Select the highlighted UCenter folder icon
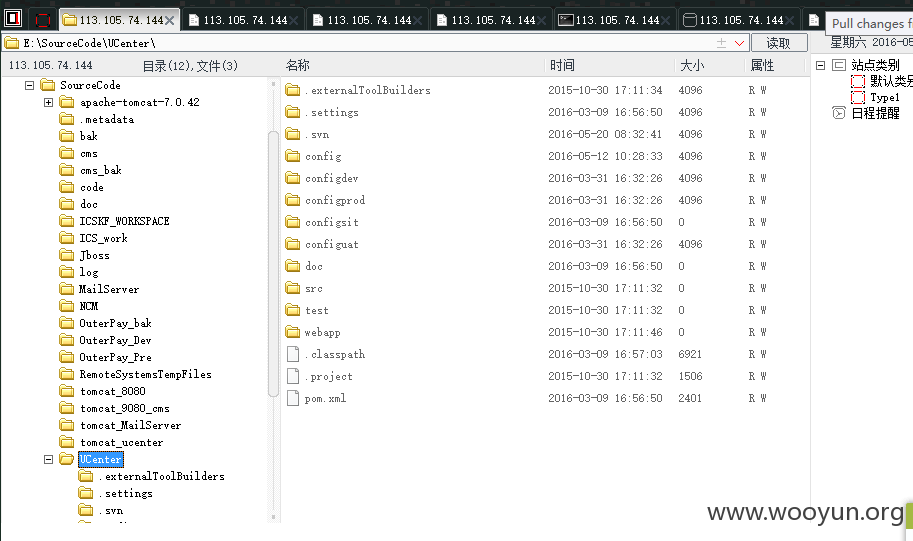This screenshot has height=541, width=913. [x=67, y=459]
